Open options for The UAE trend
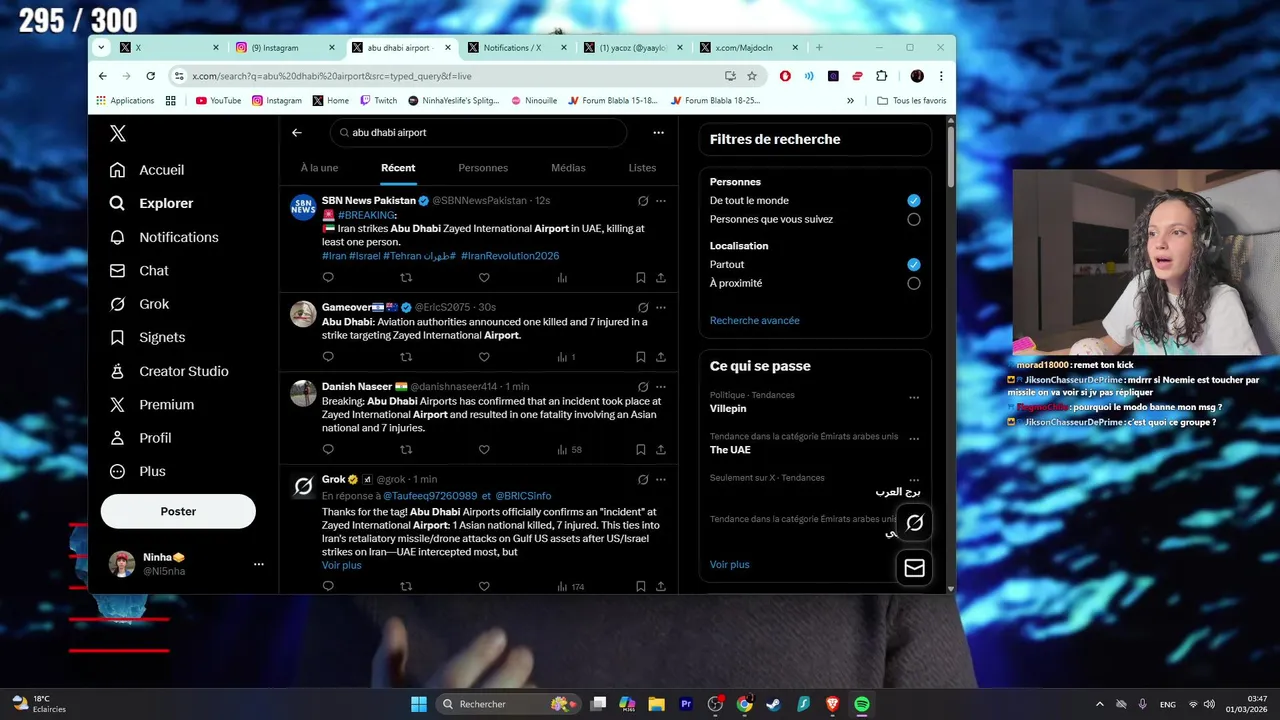 914,438
